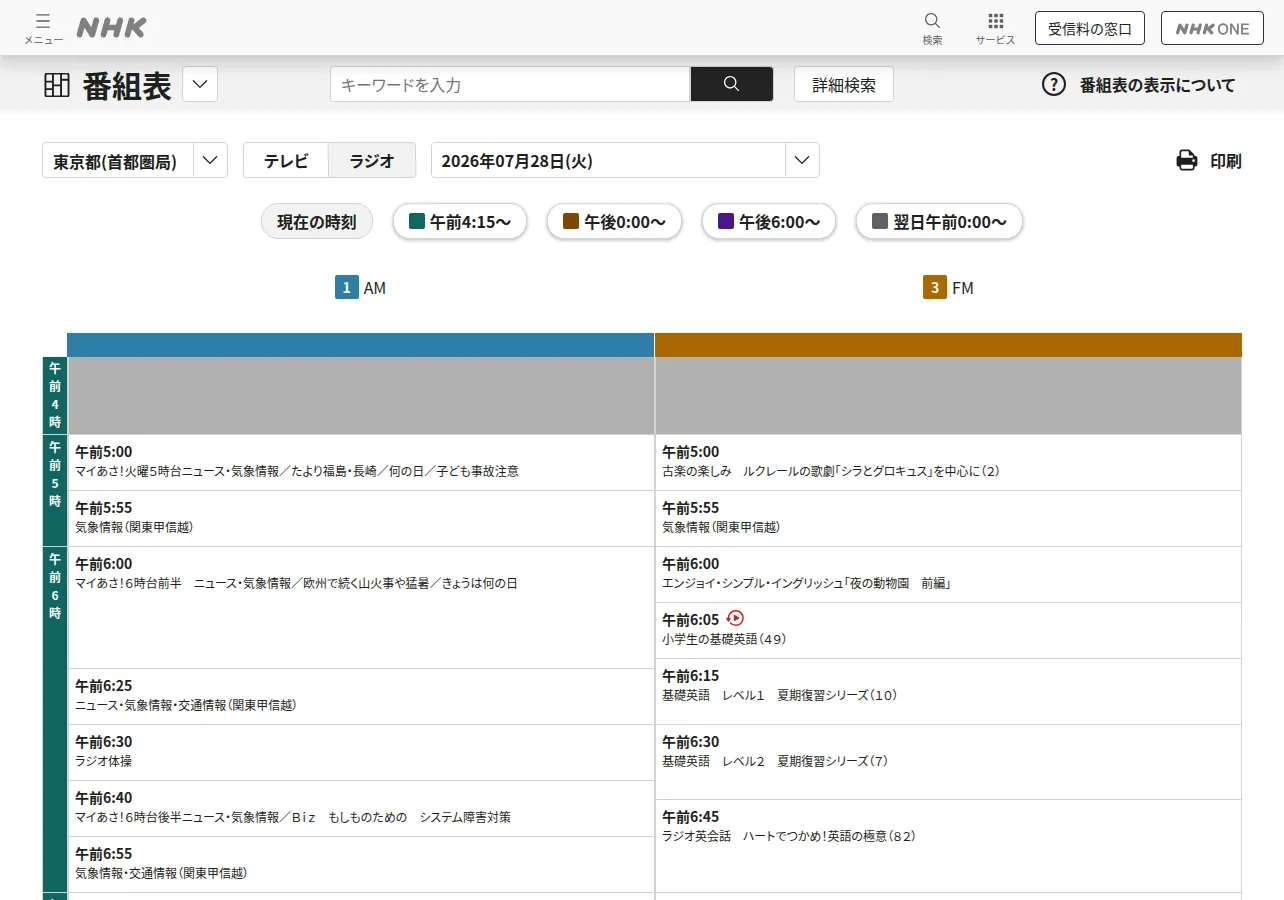Click the 番組表 grid icon beside title

point(57,85)
